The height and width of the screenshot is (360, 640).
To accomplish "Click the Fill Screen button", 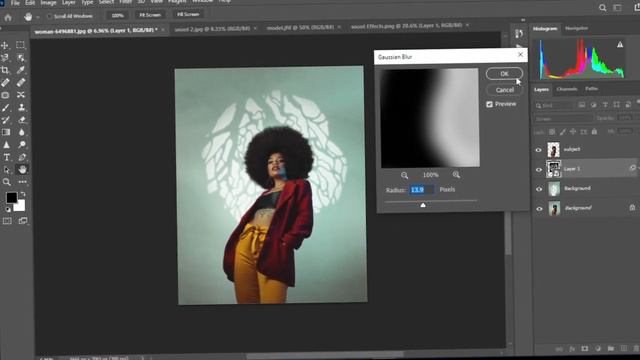I will pos(188,14).
